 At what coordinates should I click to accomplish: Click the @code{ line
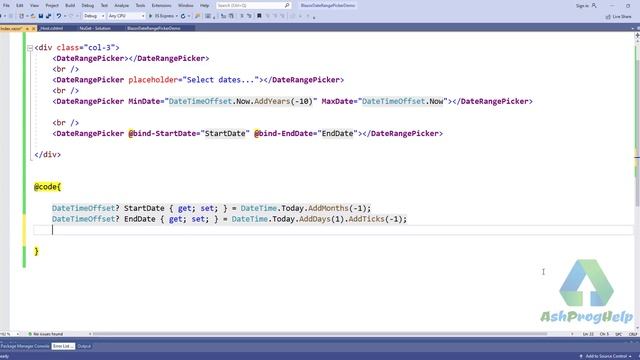tap(47, 187)
